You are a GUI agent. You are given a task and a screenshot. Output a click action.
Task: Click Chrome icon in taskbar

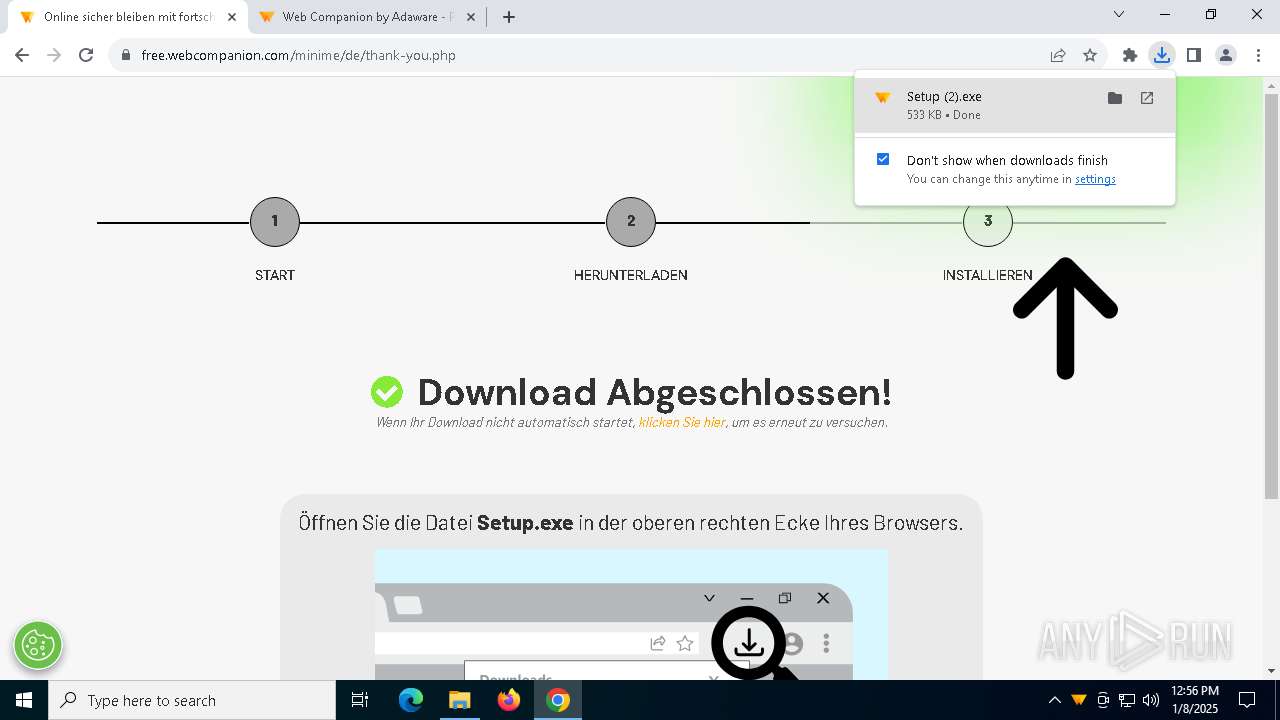point(558,700)
